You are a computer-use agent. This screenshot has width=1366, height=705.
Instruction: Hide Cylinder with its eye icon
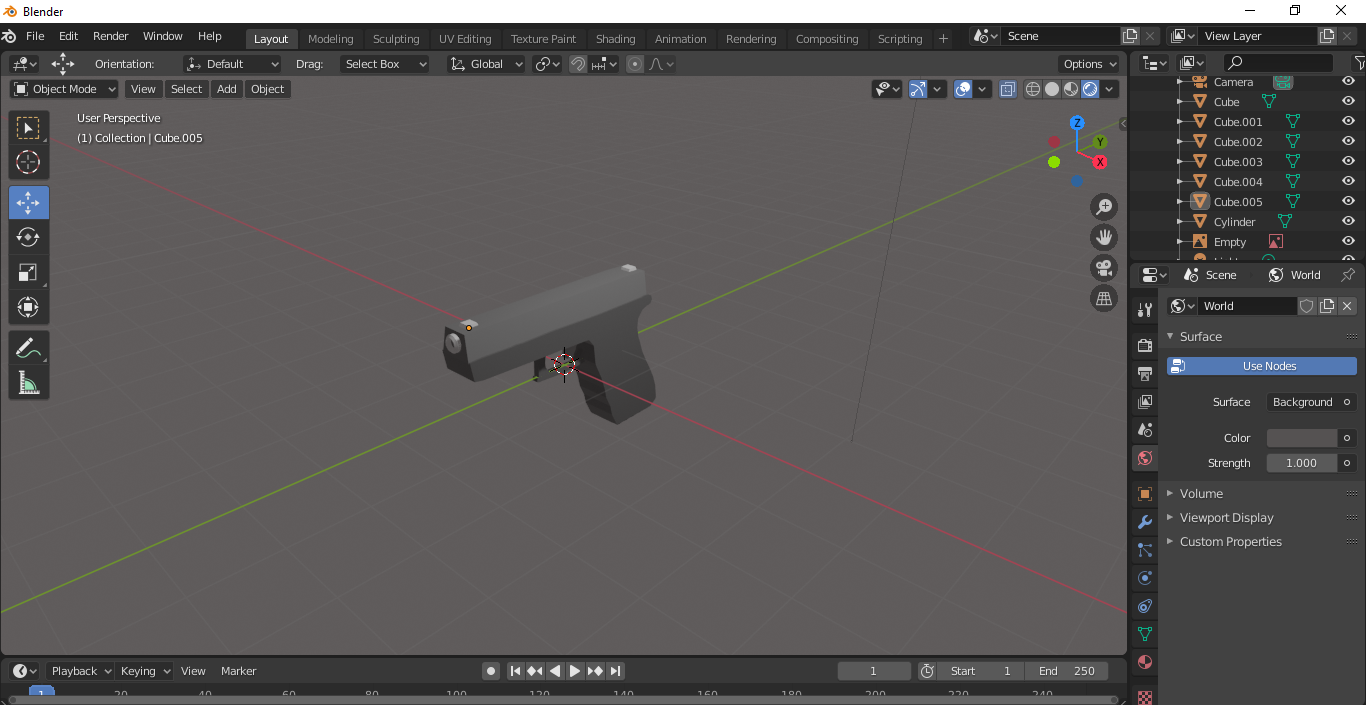click(1348, 222)
